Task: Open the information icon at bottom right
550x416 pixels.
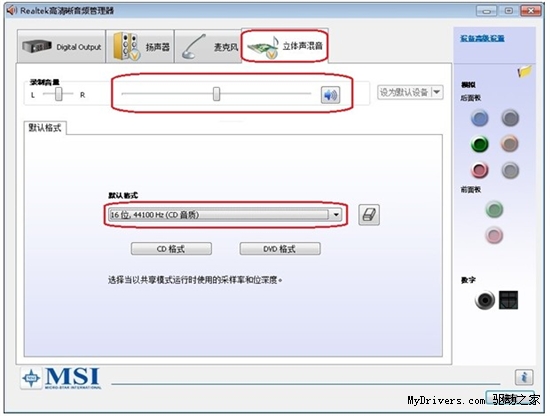Action: click(524, 377)
